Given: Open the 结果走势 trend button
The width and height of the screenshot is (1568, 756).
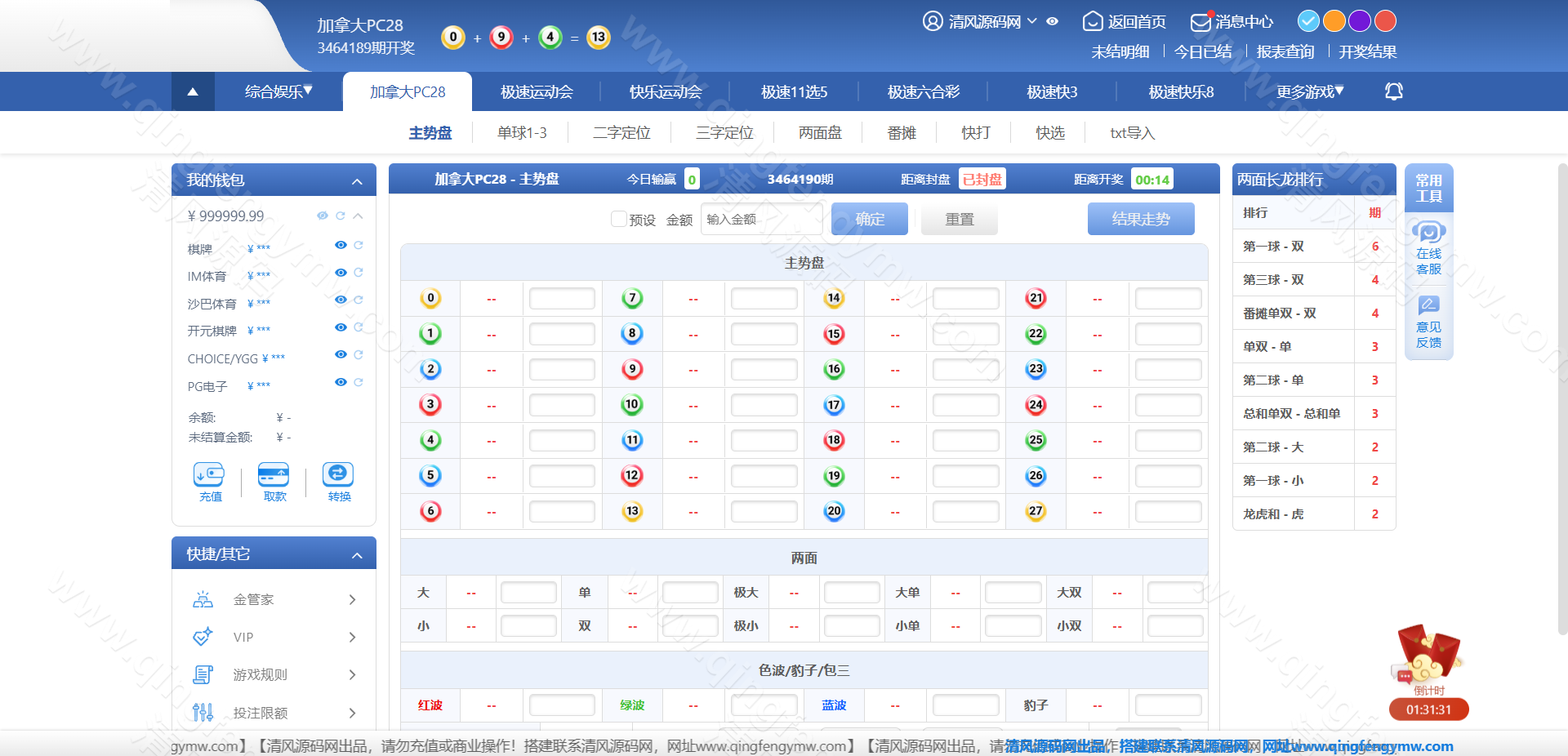Looking at the screenshot, I should (x=1141, y=219).
